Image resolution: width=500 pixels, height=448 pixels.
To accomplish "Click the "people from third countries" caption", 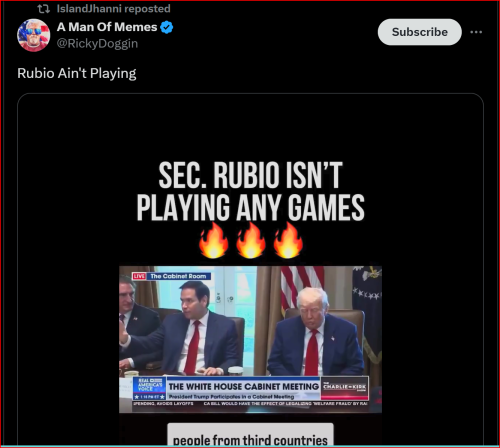I will point(250,440).
